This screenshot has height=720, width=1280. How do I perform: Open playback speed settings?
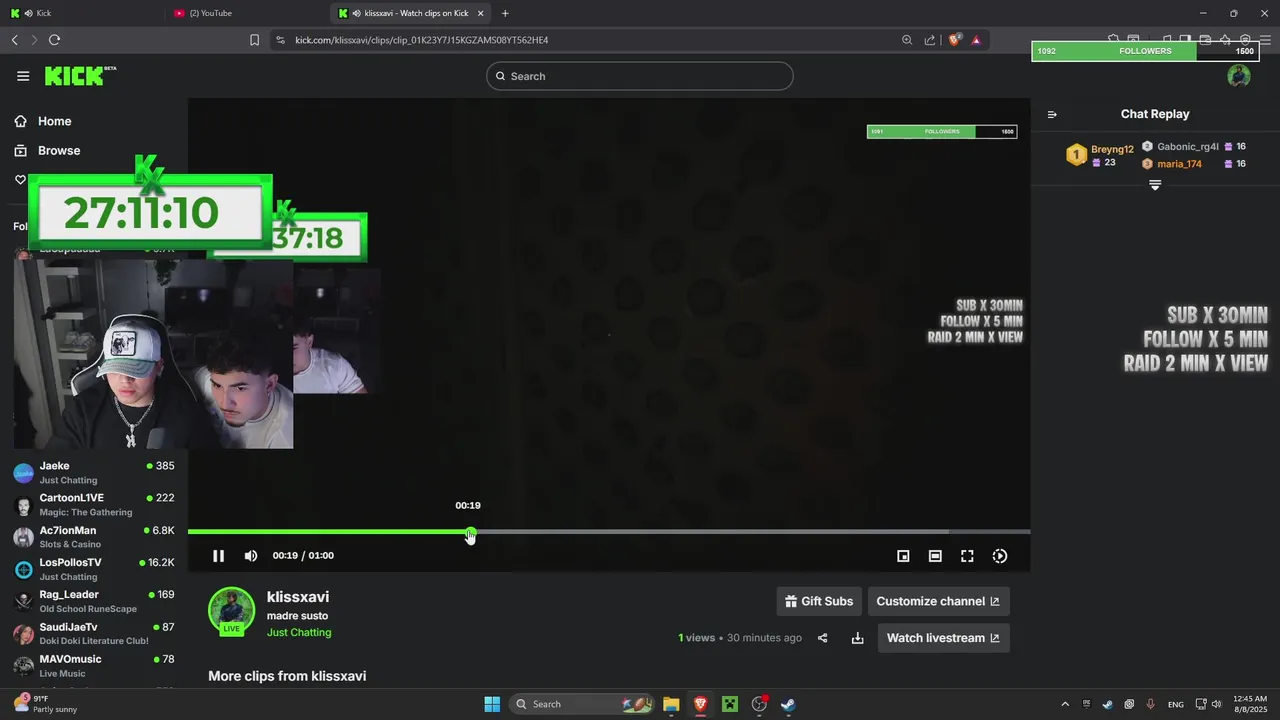999,556
